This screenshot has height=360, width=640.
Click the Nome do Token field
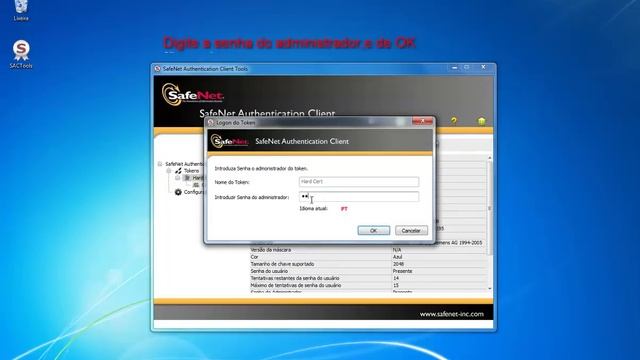[x=359, y=182]
